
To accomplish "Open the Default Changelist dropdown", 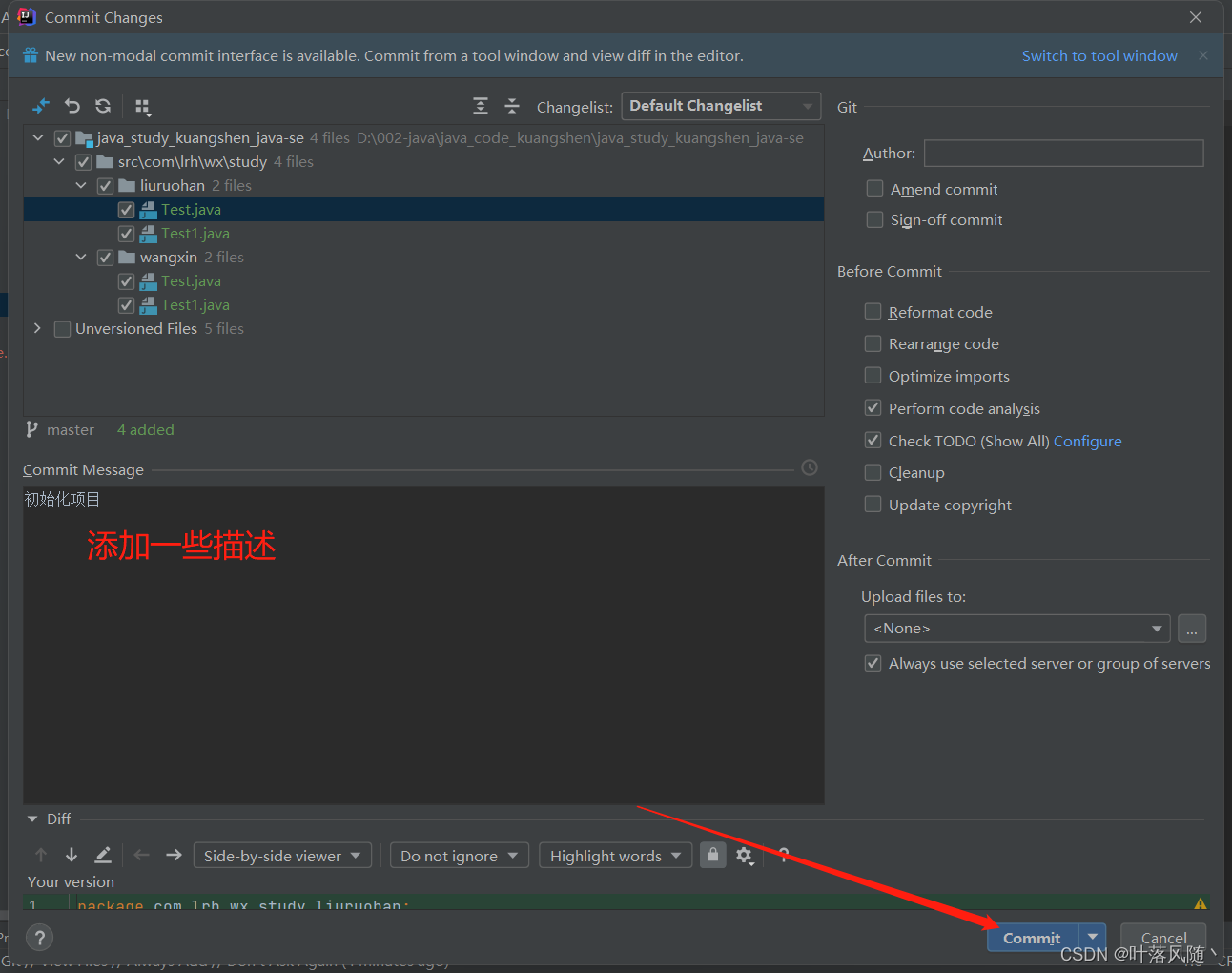I will coord(721,106).
